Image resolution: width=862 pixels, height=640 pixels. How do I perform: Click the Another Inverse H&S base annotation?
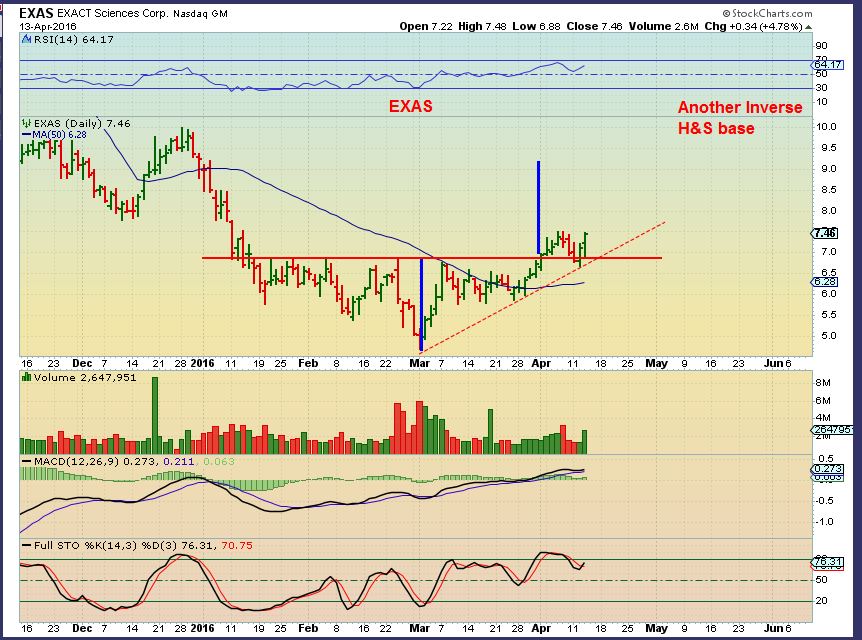tap(740, 118)
